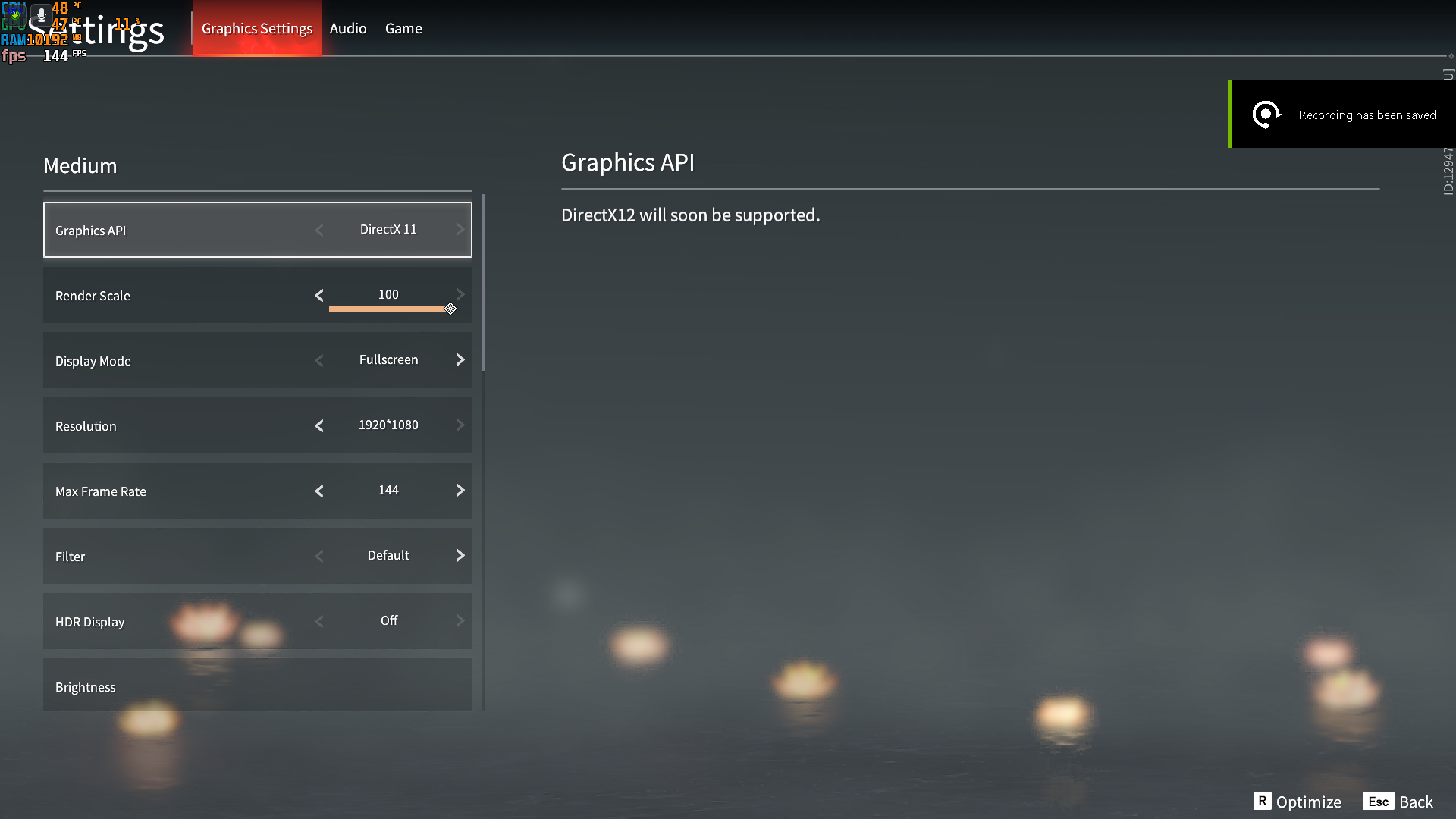Click right arrow next to Display Mode Fullscreen
This screenshot has height=819, width=1456.
(x=460, y=360)
